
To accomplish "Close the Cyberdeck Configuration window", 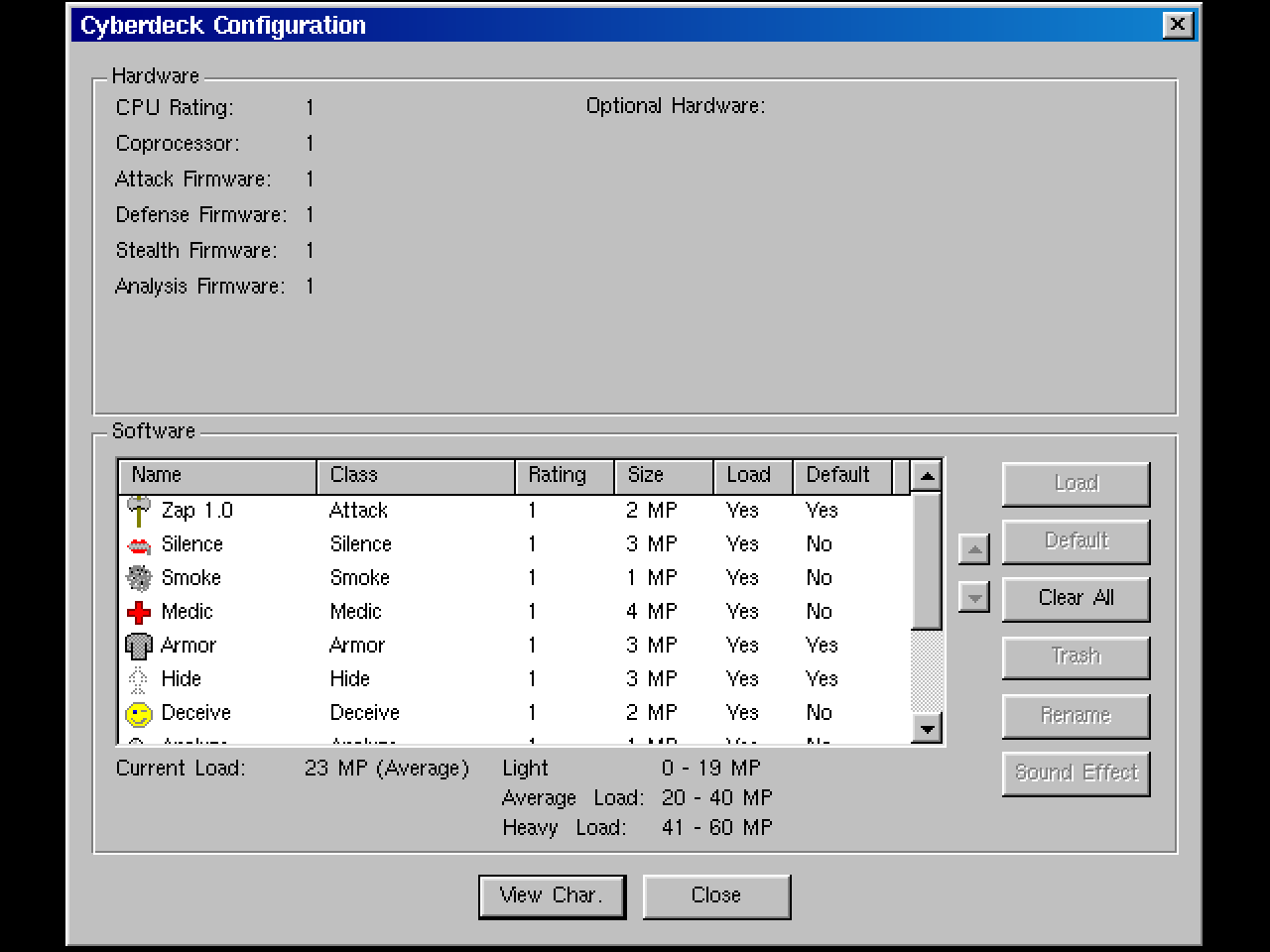I will point(1178,25).
